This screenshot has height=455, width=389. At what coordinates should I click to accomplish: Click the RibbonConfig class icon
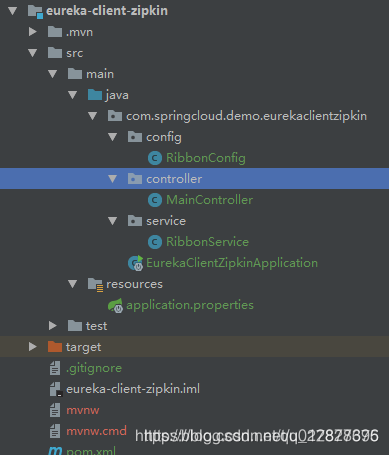[155, 158]
